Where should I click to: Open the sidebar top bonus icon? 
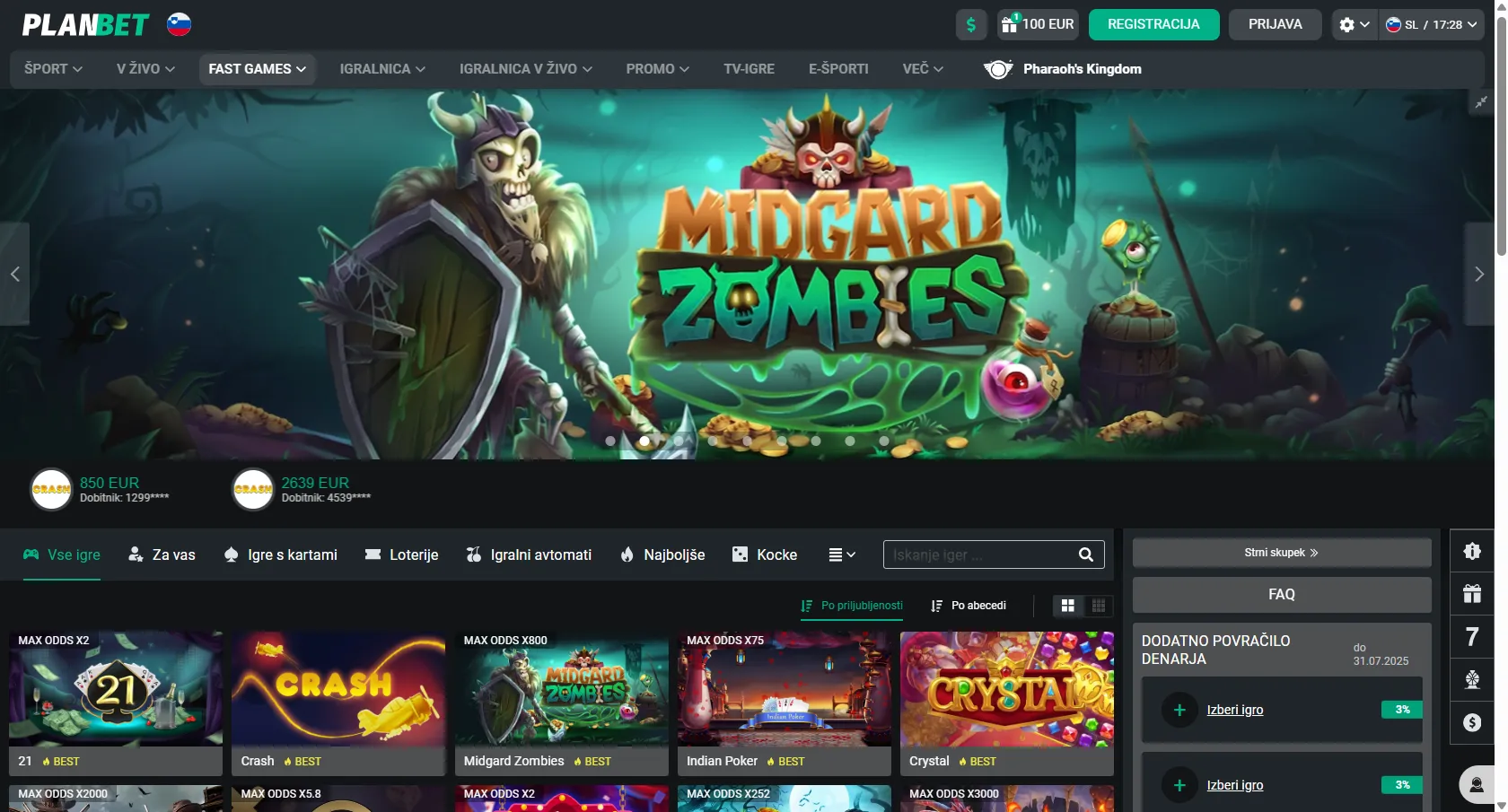(1472, 551)
